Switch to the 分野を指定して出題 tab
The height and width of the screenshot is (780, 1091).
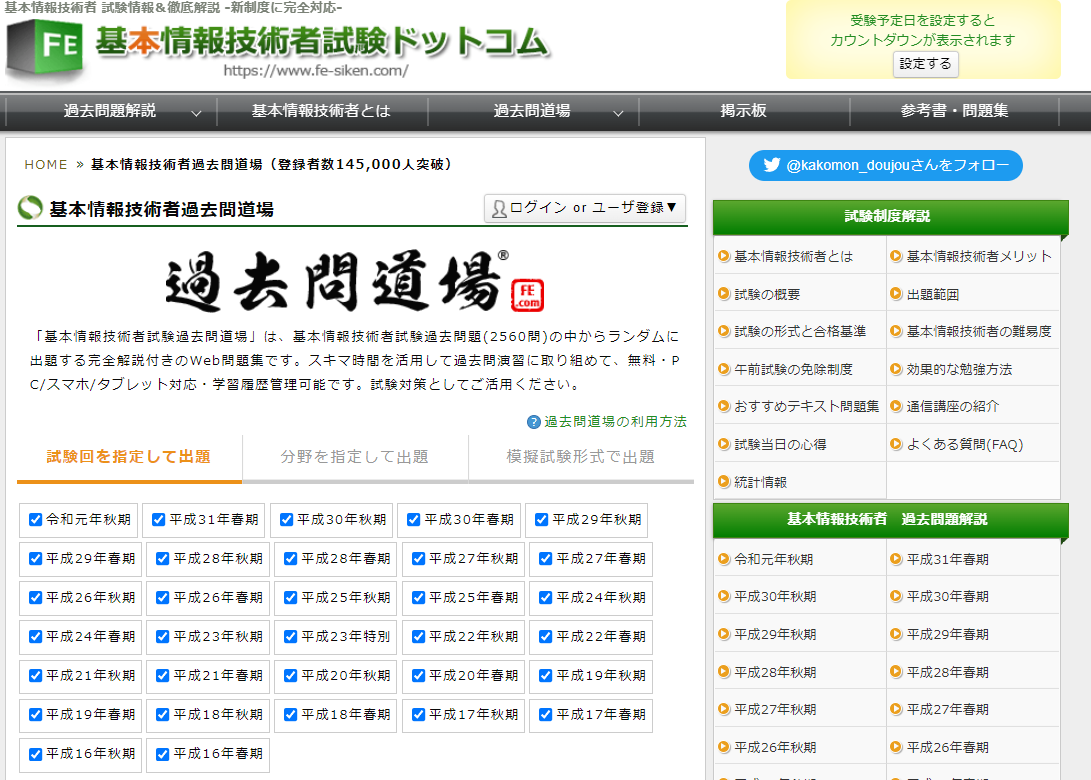tap(355, 458)
